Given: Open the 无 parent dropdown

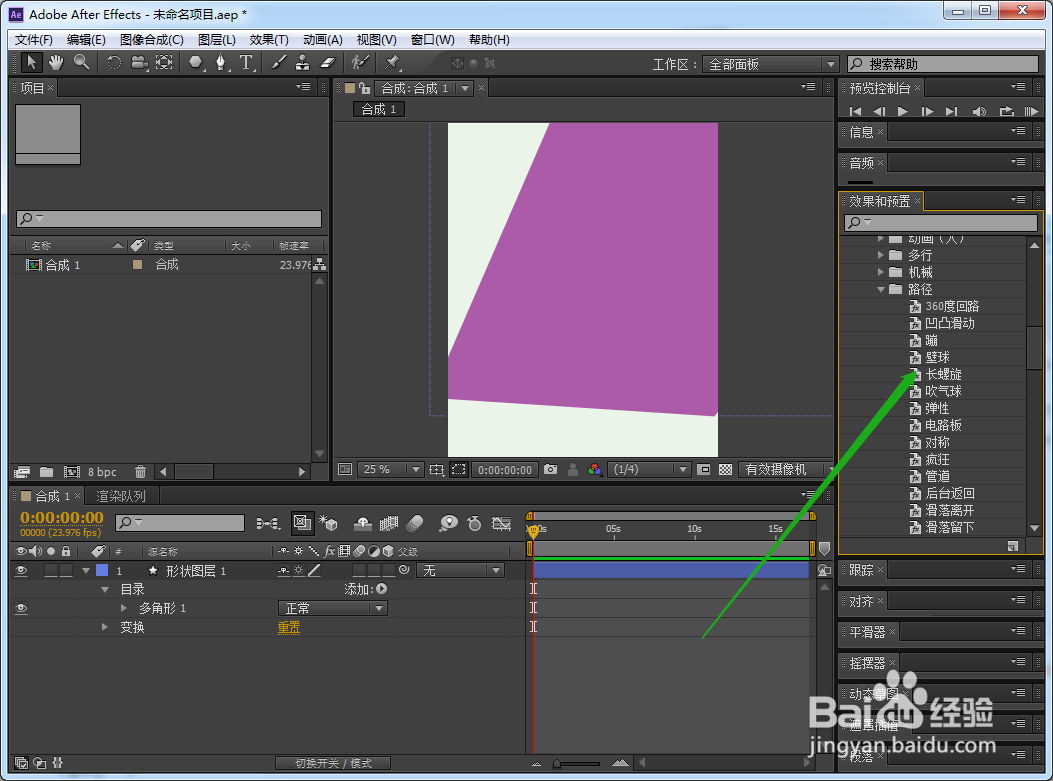Looking at the screenshot, I should coord(461,571).
